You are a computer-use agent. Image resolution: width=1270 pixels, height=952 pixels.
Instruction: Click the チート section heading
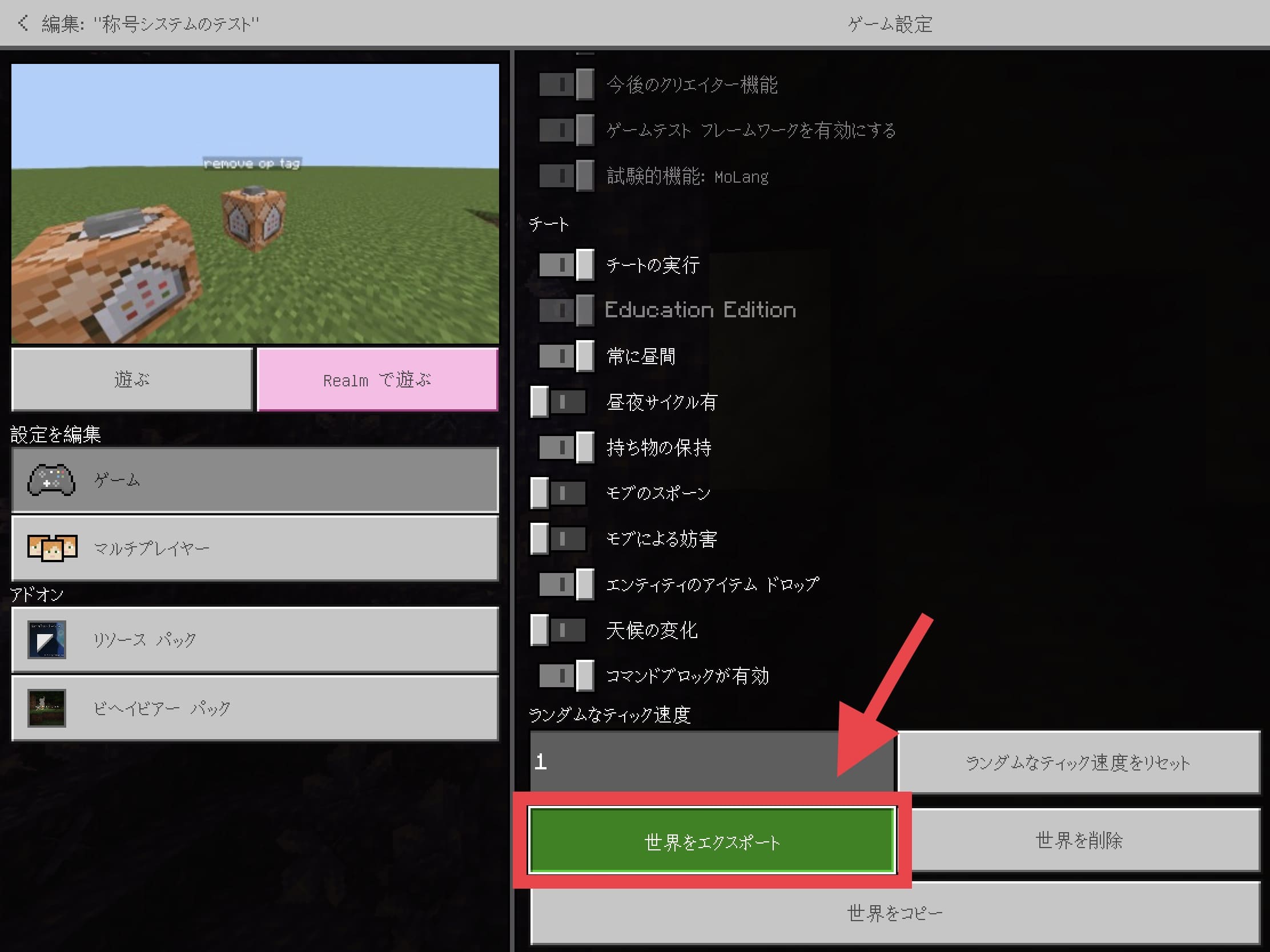tap(549, 224)
